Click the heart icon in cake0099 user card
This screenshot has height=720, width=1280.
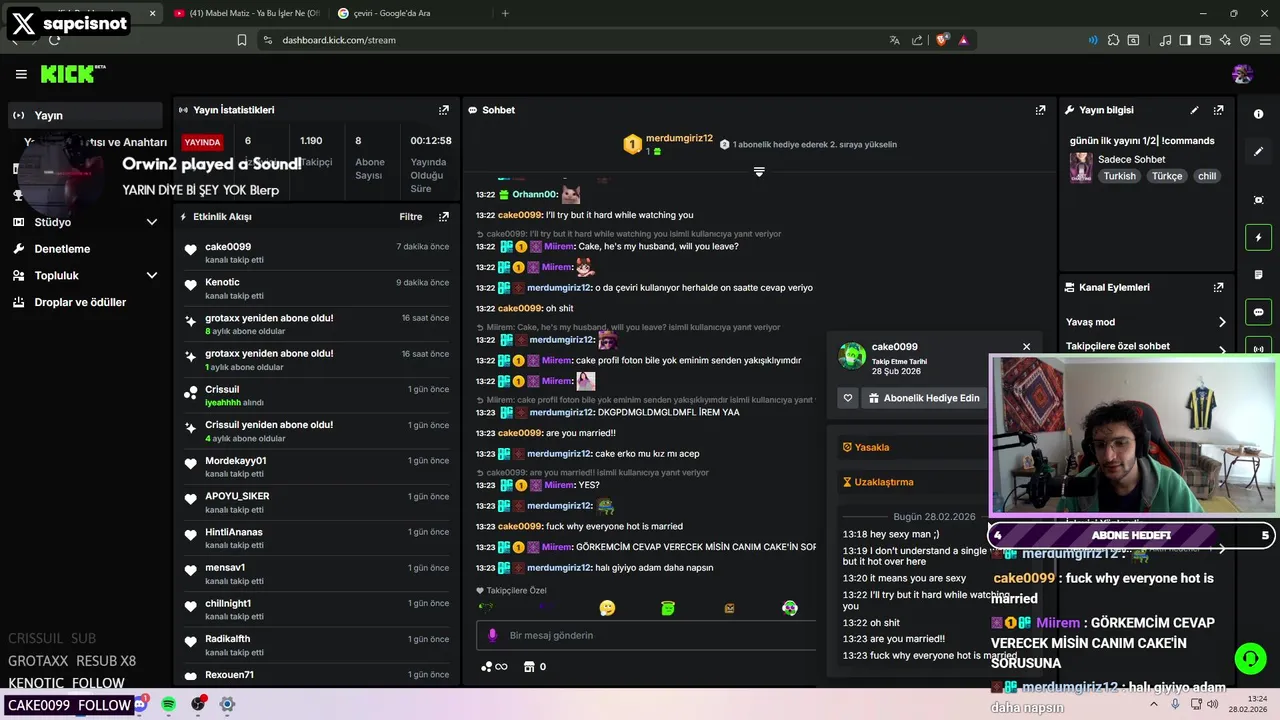848,398
